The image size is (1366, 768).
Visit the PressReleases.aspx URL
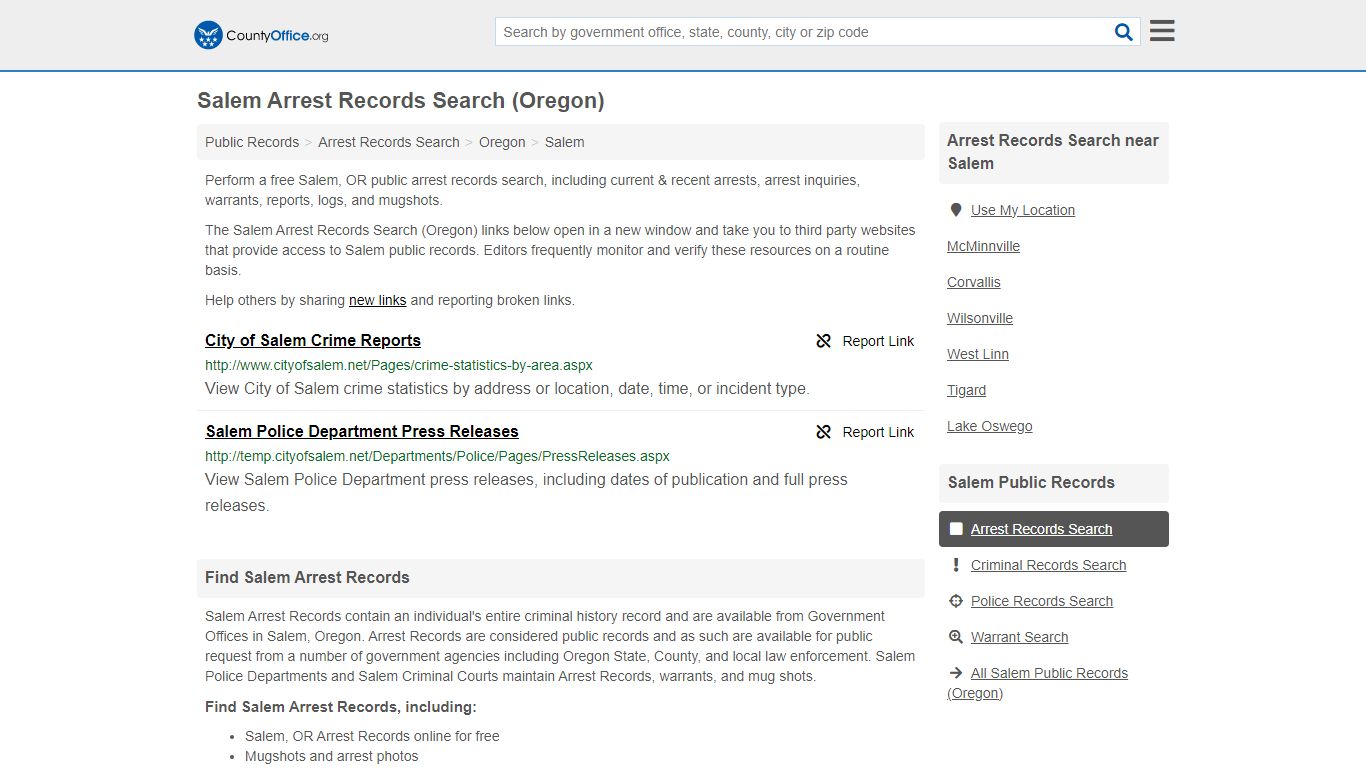[x=437, y=456]
